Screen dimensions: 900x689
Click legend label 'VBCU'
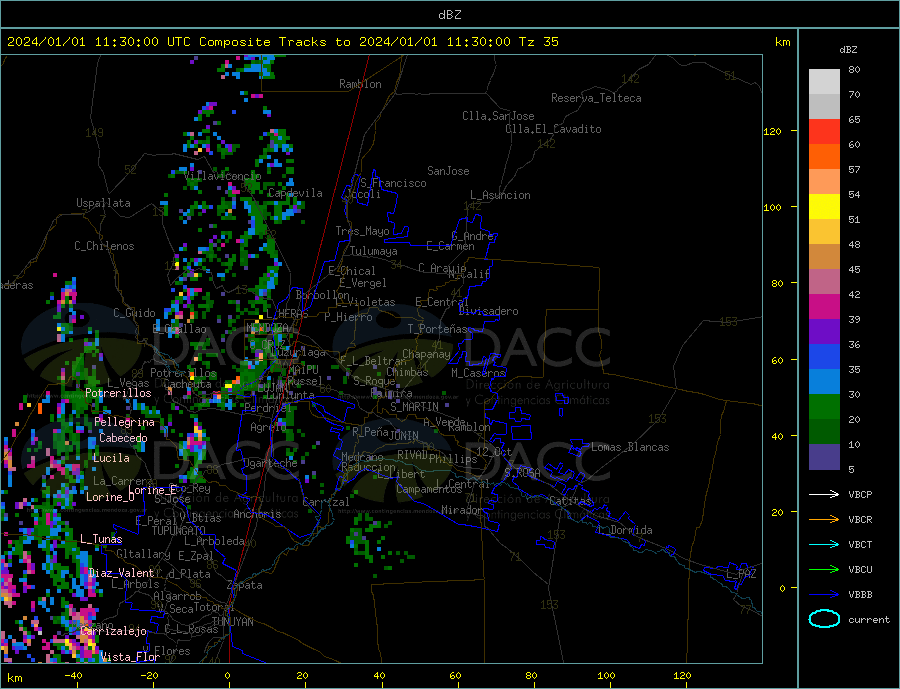pos(860,570)
